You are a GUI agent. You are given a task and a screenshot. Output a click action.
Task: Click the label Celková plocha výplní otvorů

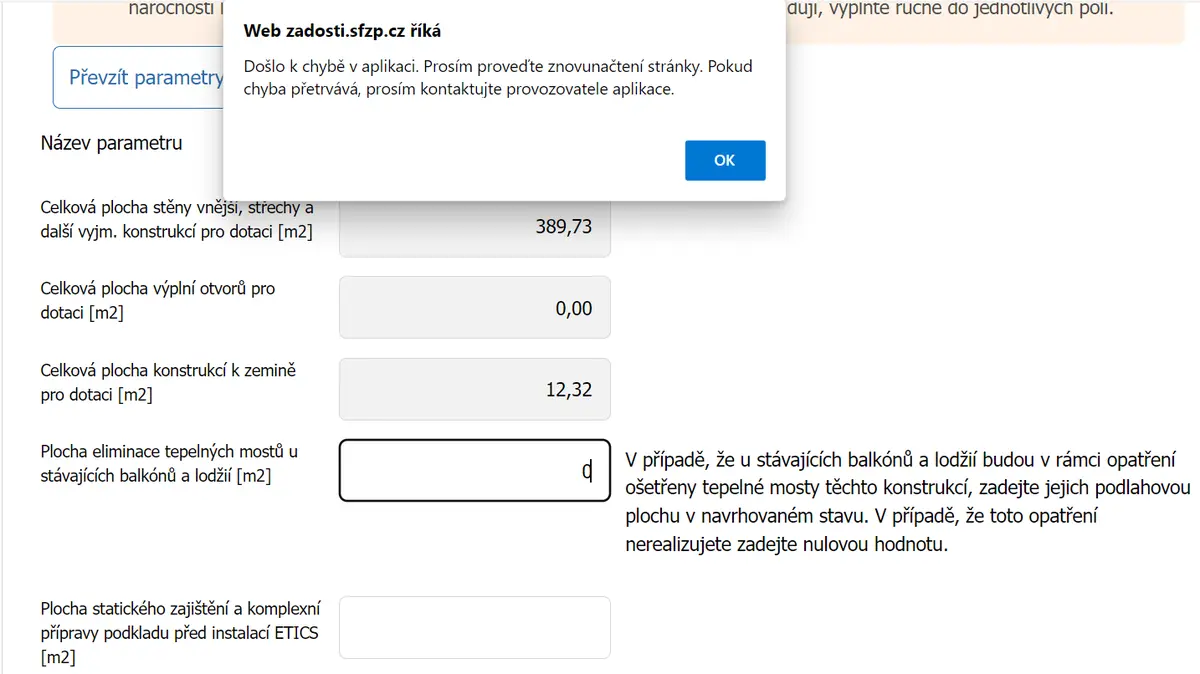coord(158,300)
